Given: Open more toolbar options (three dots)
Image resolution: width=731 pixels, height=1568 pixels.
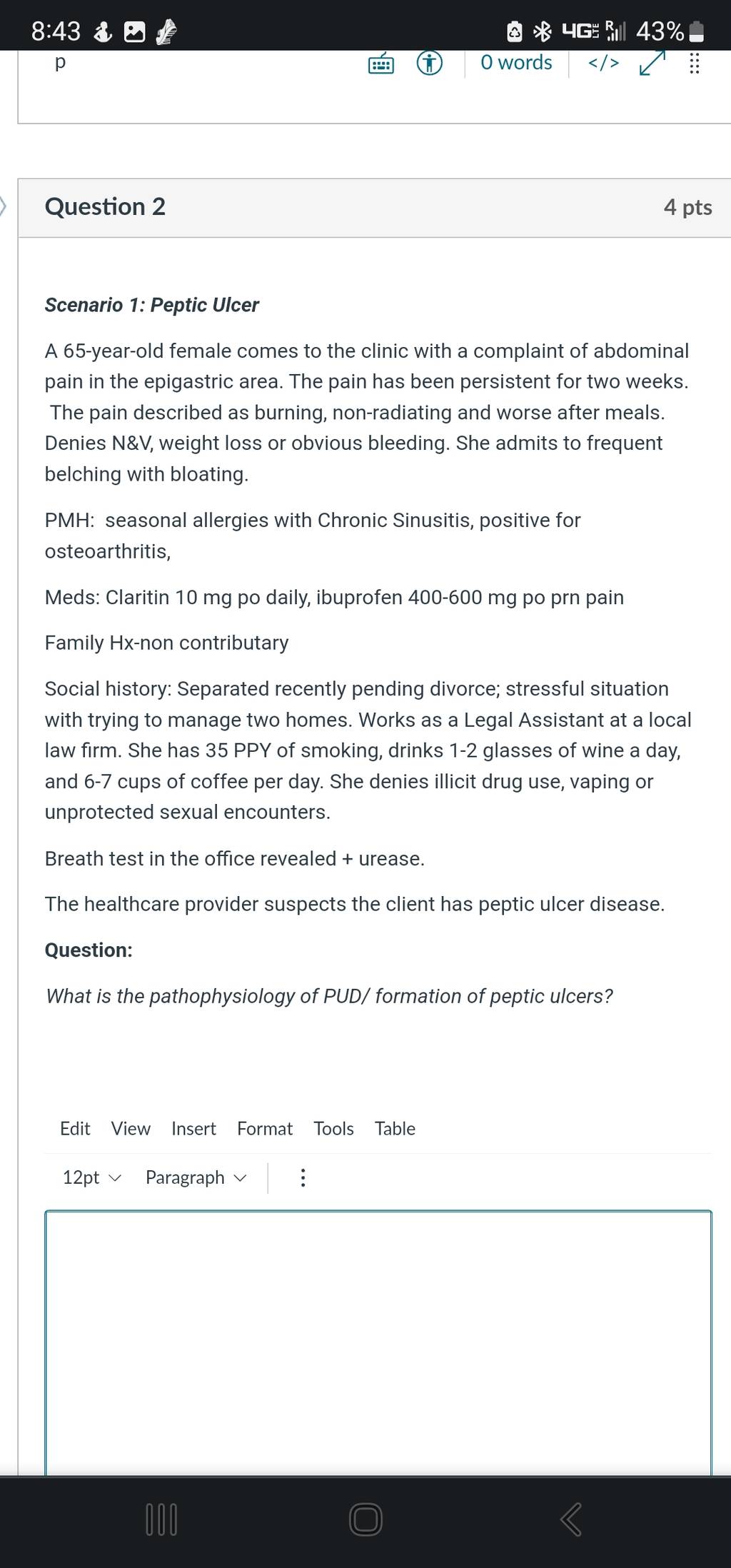Looking at the screenshot, I should coord(303,1177).
